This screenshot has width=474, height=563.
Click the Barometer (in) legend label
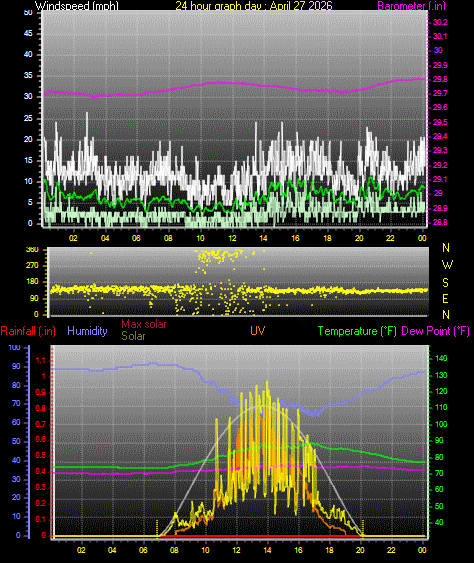412,5
